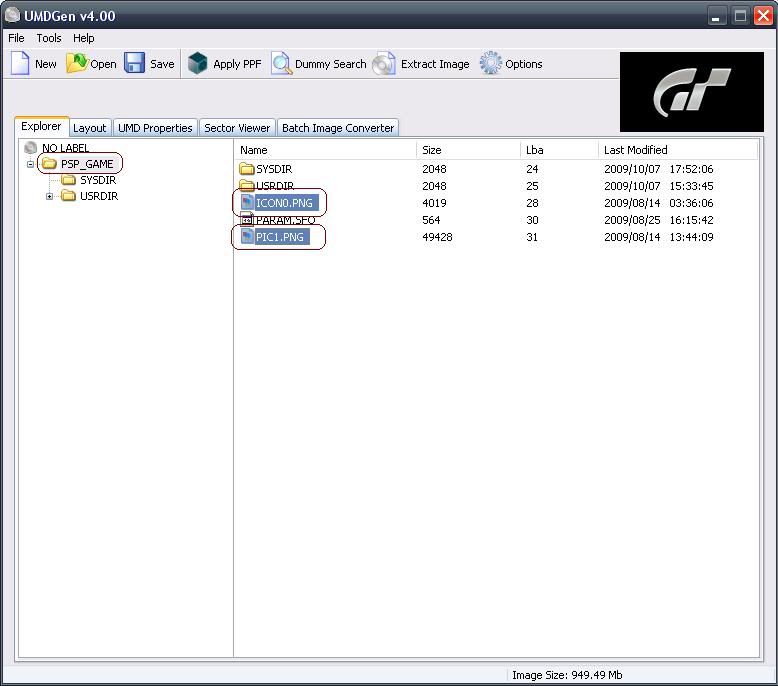Click the Save floppy disk icon
The image size is (778, 686).
pos(134,63)
